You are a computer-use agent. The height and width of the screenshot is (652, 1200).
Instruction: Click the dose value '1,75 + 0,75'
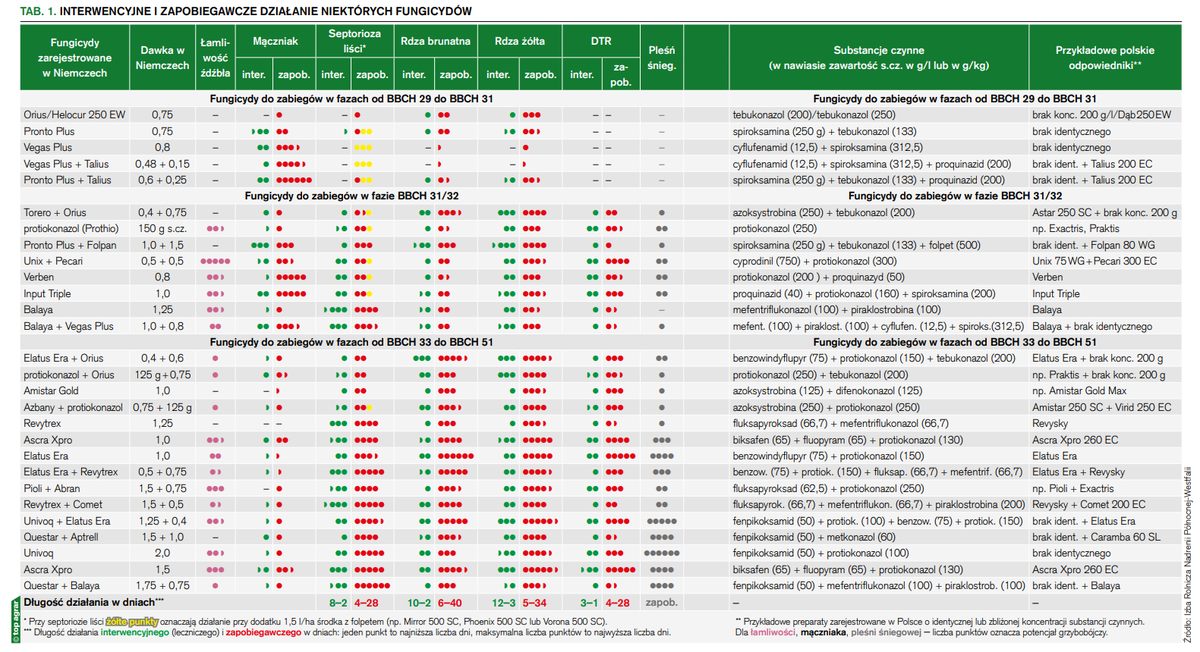162,585
